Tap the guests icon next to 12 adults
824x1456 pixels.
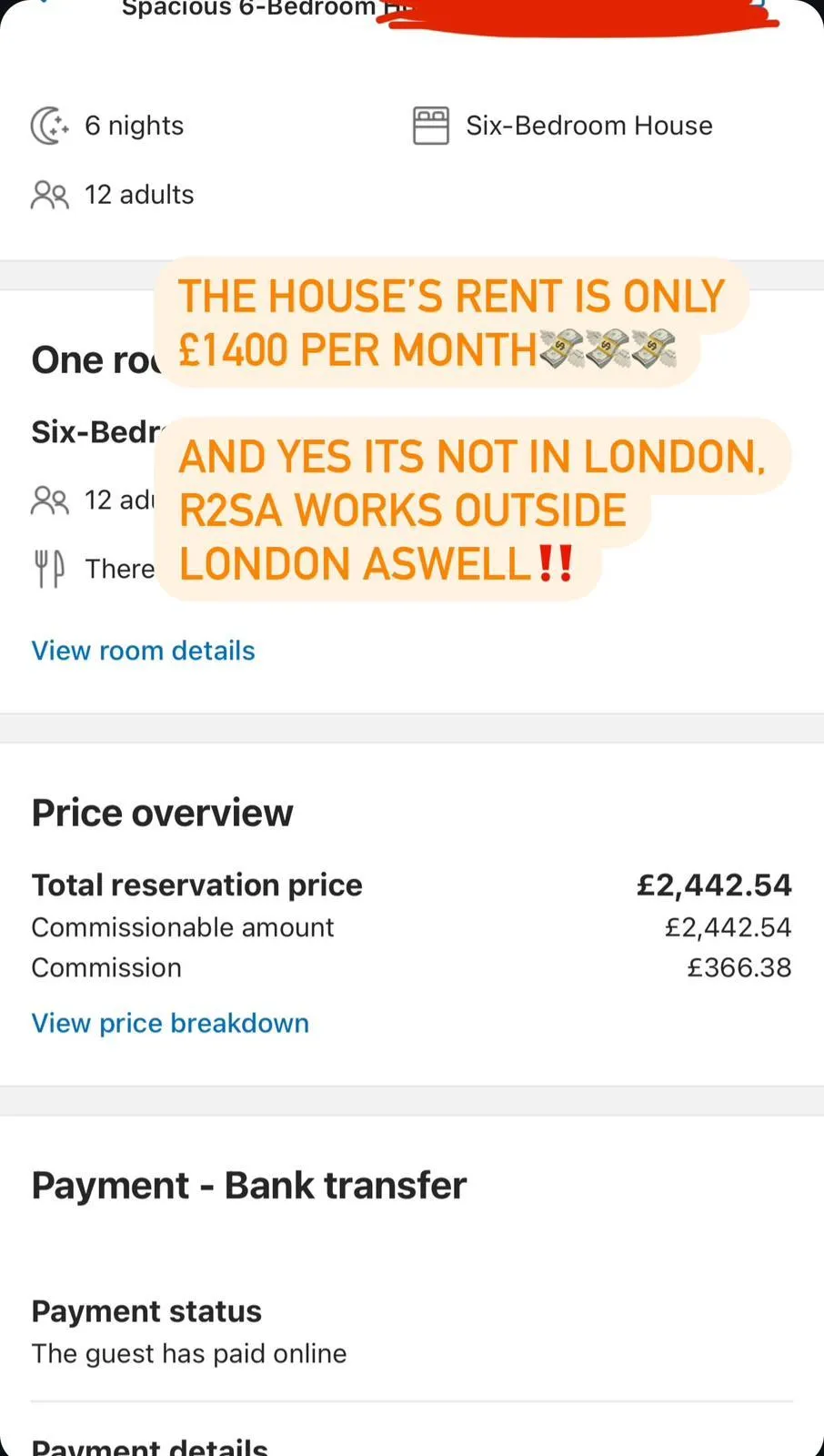pyautogui.click(x=49, y=195)
